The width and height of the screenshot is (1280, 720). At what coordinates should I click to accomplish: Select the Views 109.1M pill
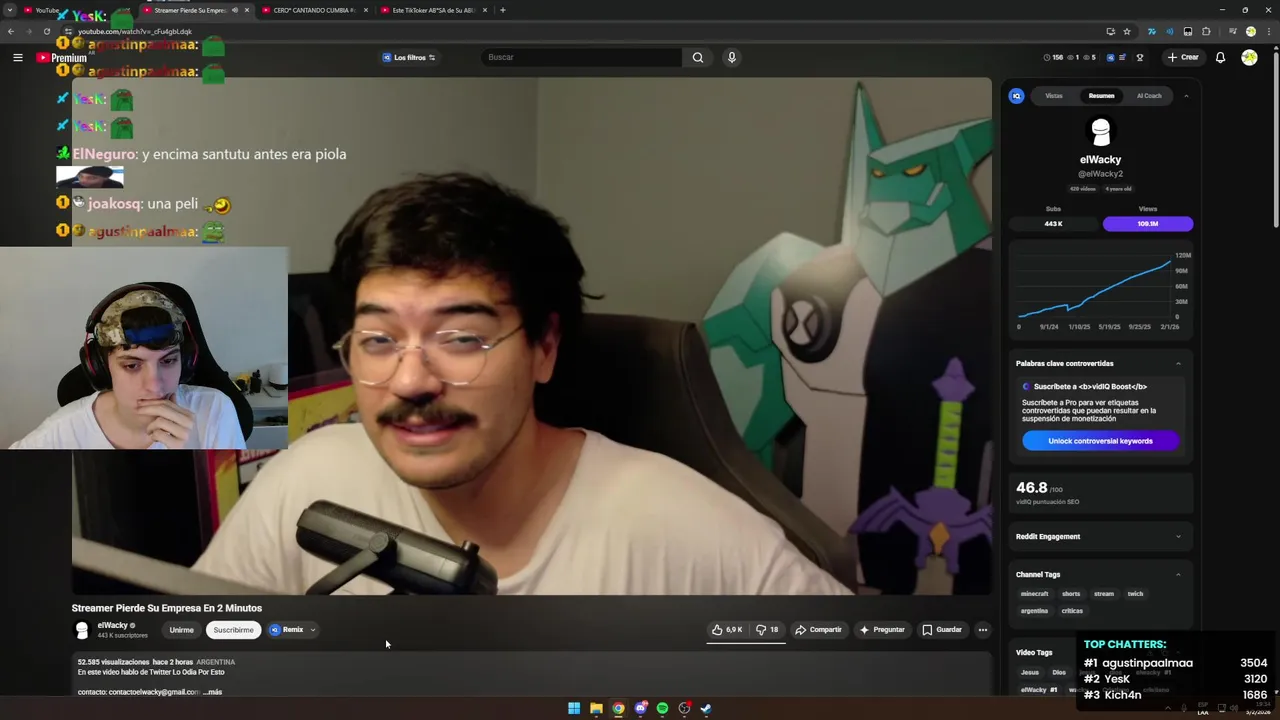pyautogui.click(x=1148, y=224)
